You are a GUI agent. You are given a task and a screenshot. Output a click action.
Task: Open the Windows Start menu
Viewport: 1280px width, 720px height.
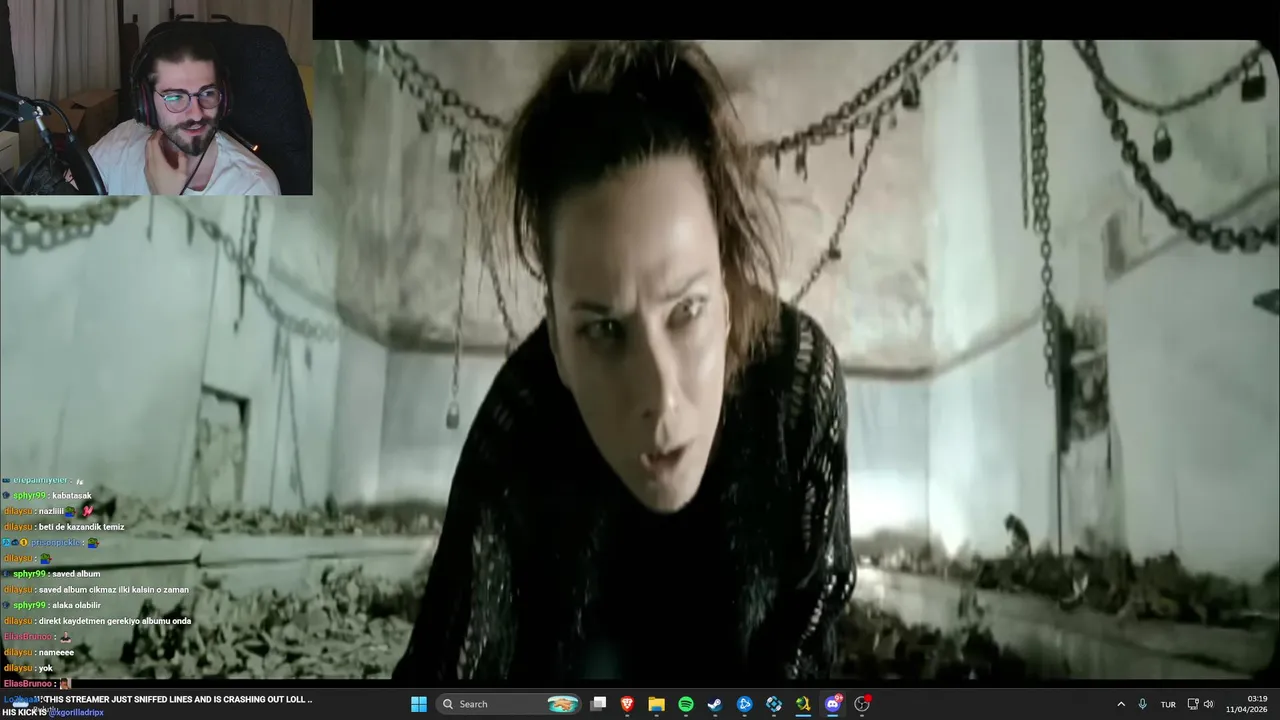click(x=419, y=704)
